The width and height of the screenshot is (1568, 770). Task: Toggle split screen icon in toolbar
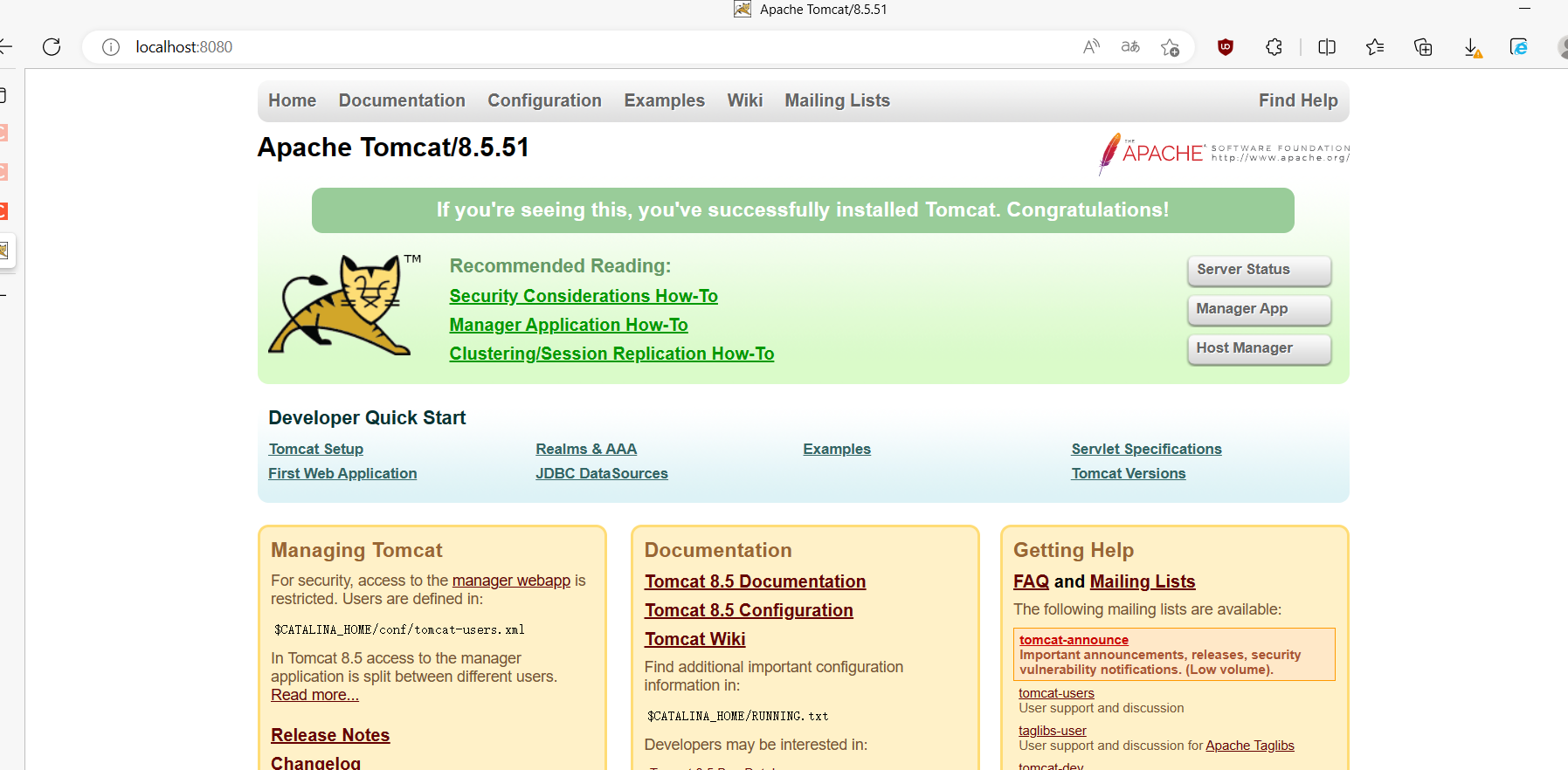click(1327, 47)
